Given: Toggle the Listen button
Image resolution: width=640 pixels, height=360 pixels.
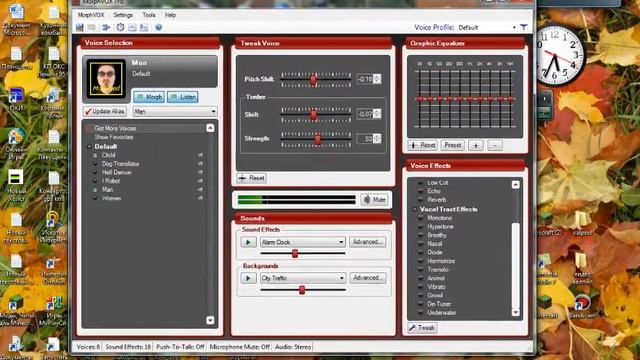Looking at the screenshot, I should pyautogui.click(x=182, y=97).
